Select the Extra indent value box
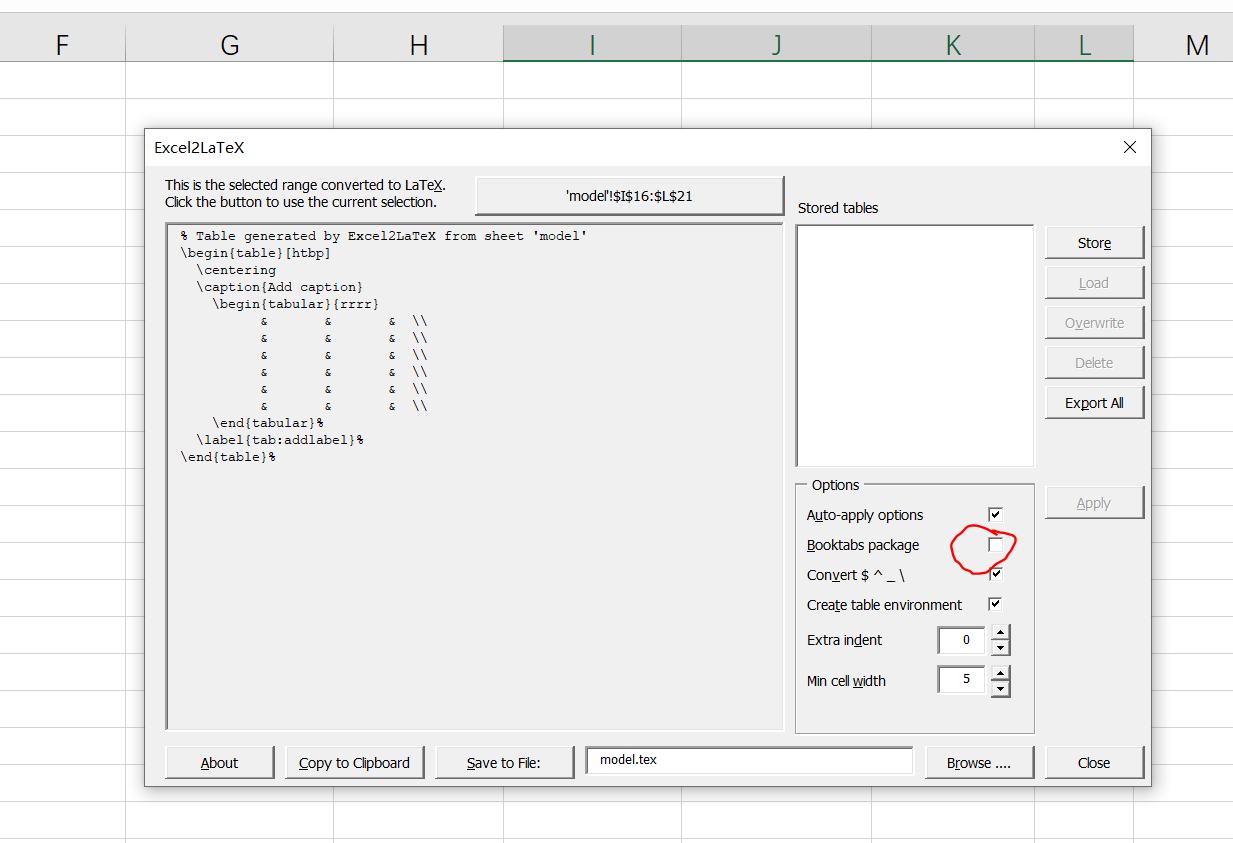1233x843 pixels. (x=961, y=640)
